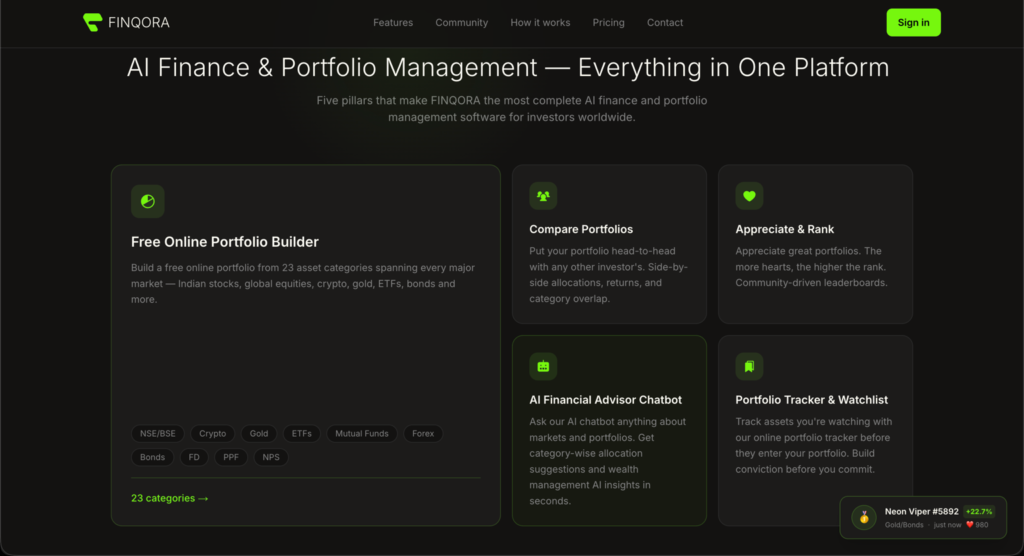Screen dimensions: 1024x556
Task: Click the 980 hearts count
Action: pyautogui.click(x=982, y=525)
